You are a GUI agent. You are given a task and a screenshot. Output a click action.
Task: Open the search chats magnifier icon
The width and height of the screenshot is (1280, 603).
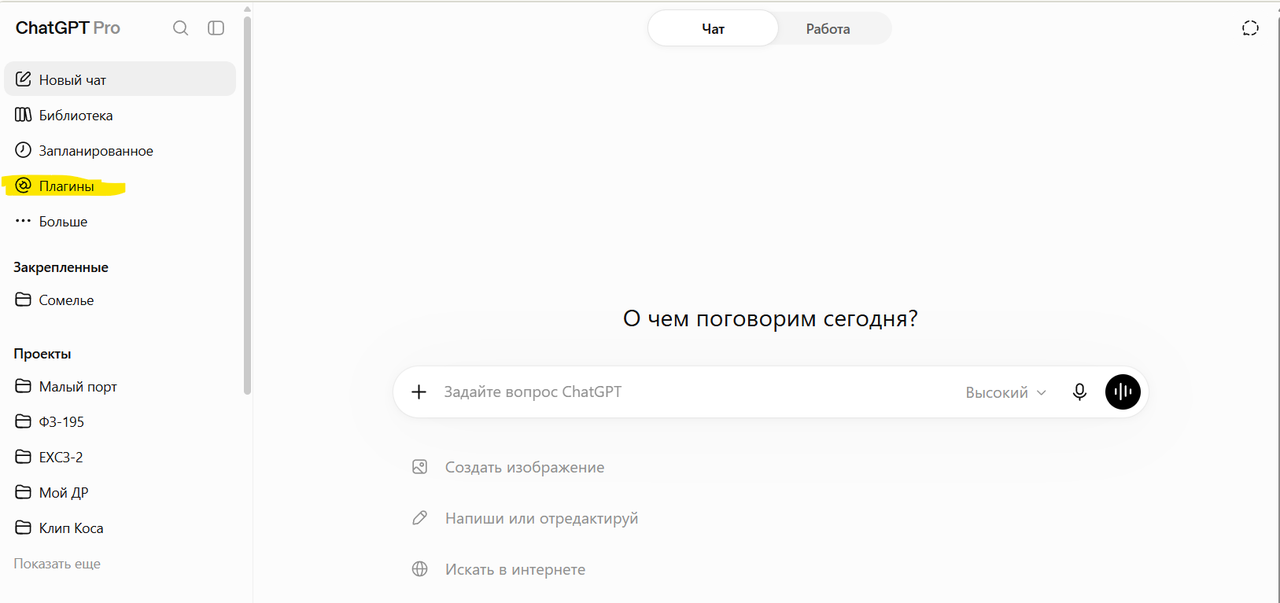click(181, 28)
